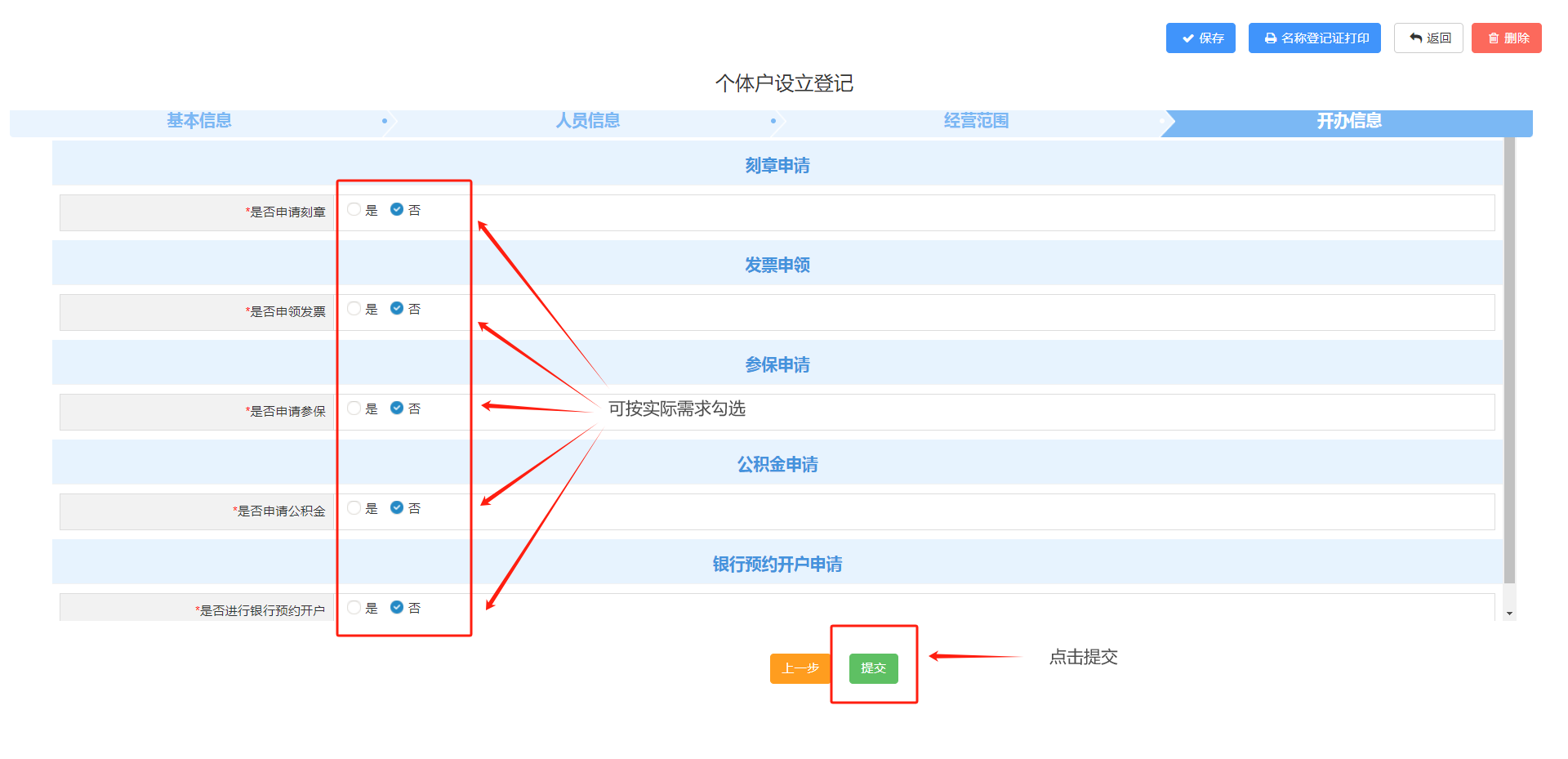Switch to the 基本信息 step tab
The width and height of the screenshot is (1568, 759).
pos(199,121)
